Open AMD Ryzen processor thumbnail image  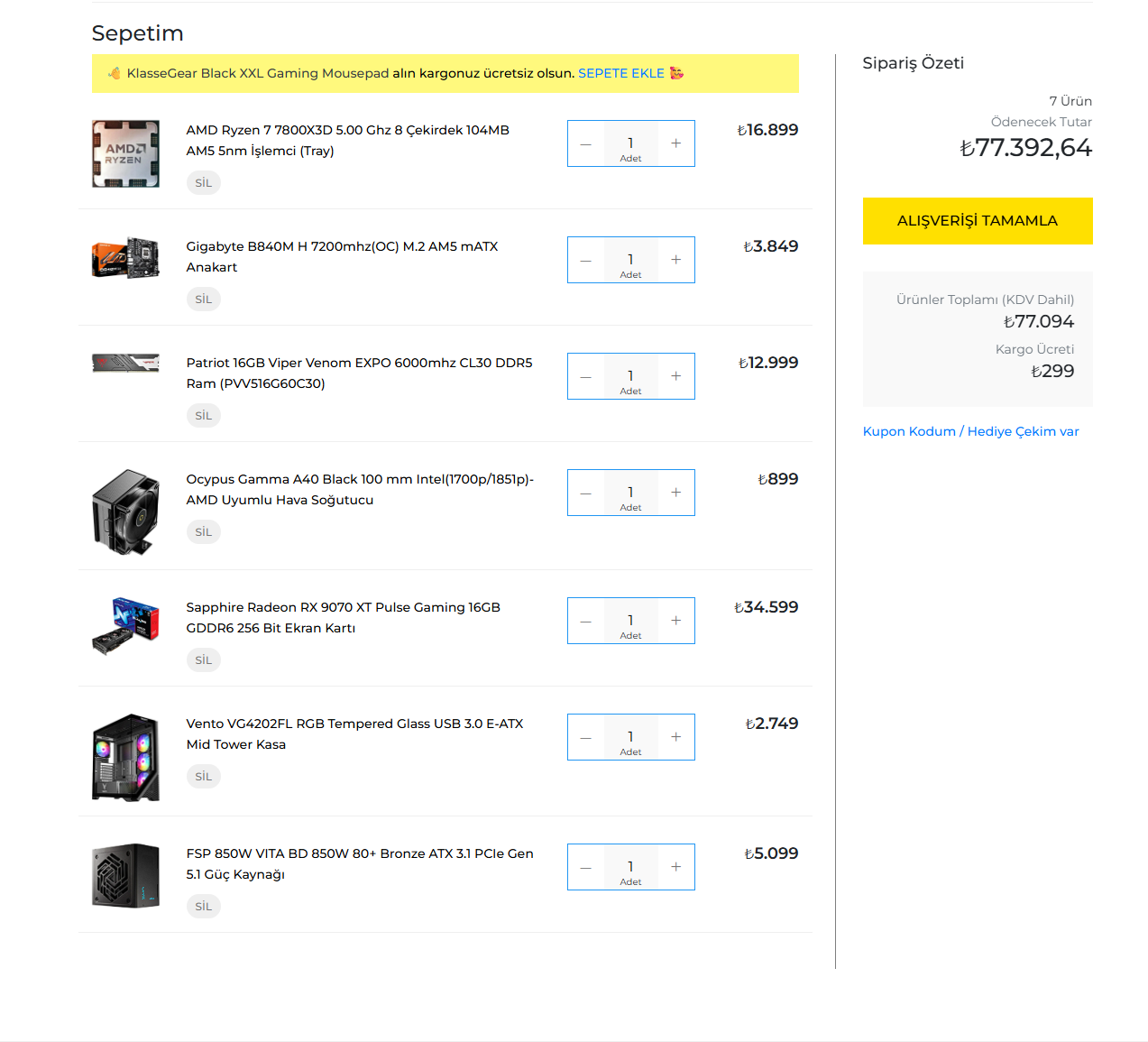point(125,154)
